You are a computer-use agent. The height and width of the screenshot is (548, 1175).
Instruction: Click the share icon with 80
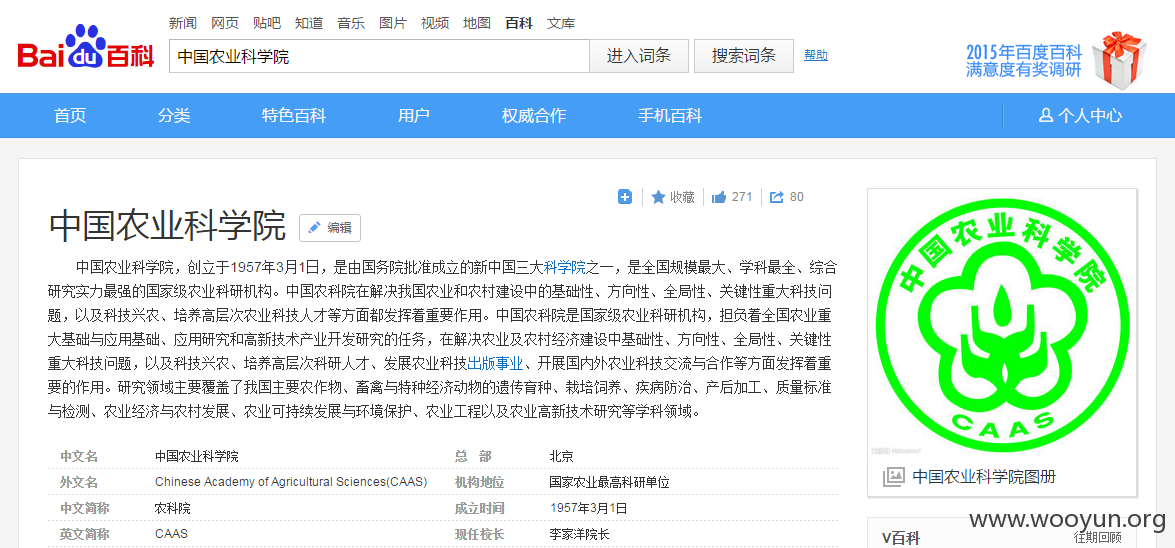coord(777,197)
